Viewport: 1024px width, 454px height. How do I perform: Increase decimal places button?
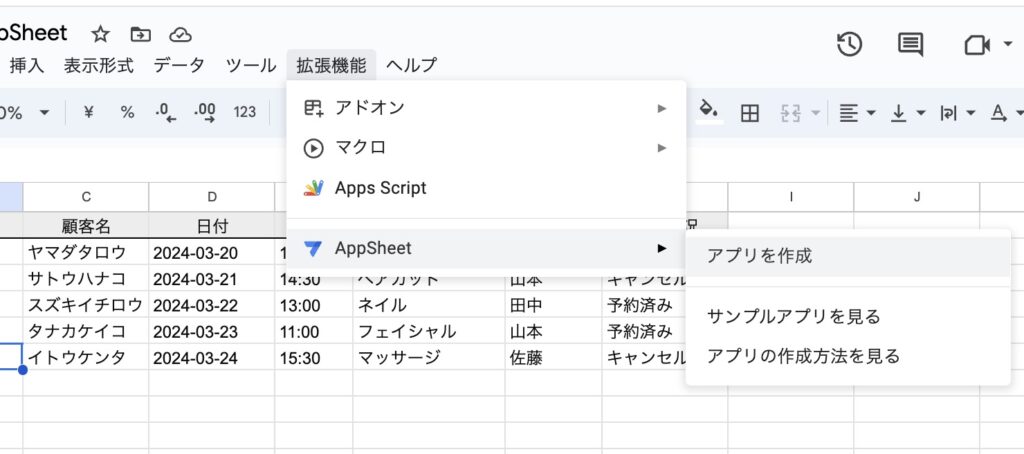pyautogui.click(x=205, y=113)
